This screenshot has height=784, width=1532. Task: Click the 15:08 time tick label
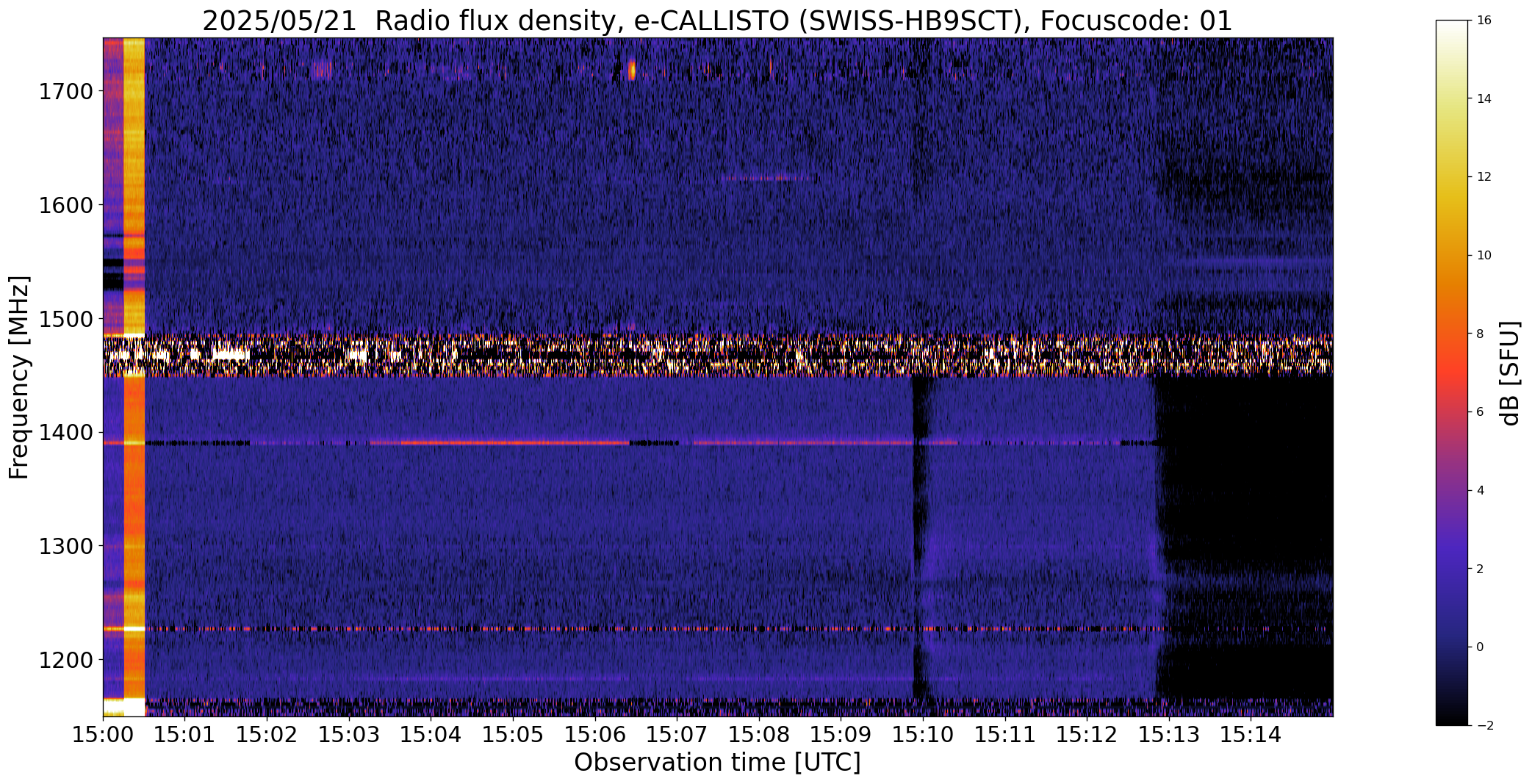click(x=759, y=734)
